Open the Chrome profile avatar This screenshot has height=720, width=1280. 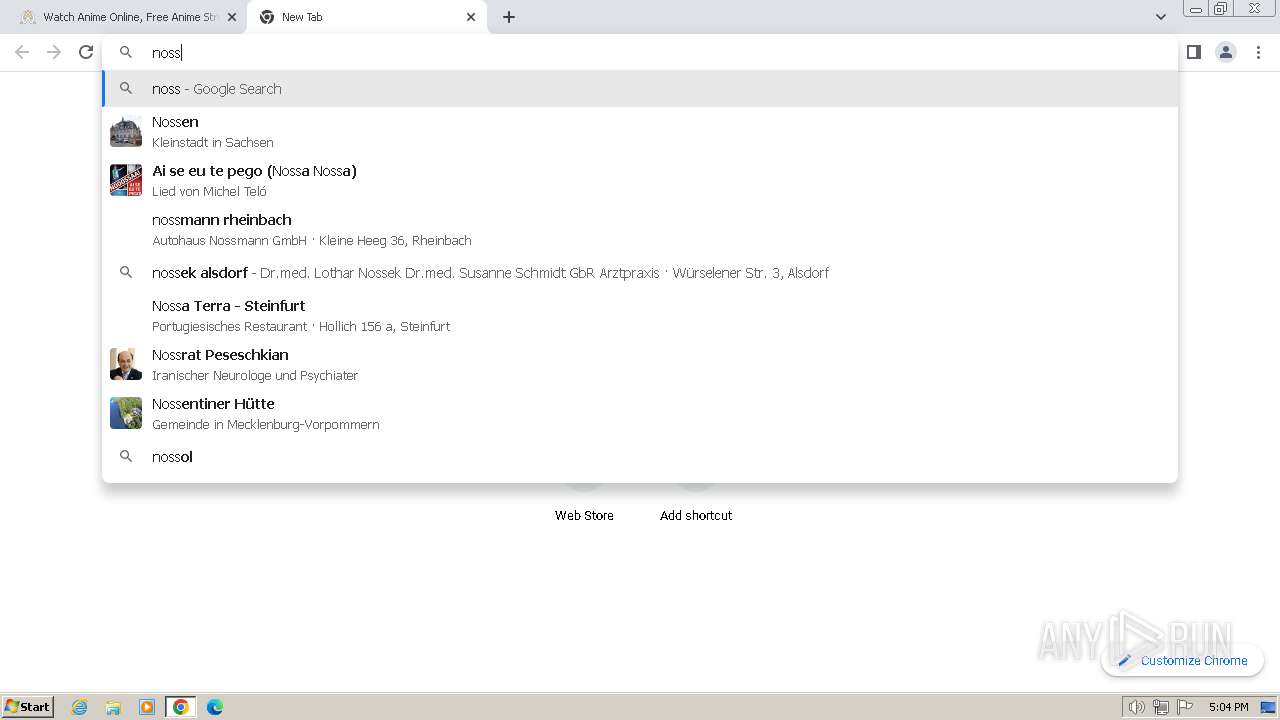[1226, 52]
